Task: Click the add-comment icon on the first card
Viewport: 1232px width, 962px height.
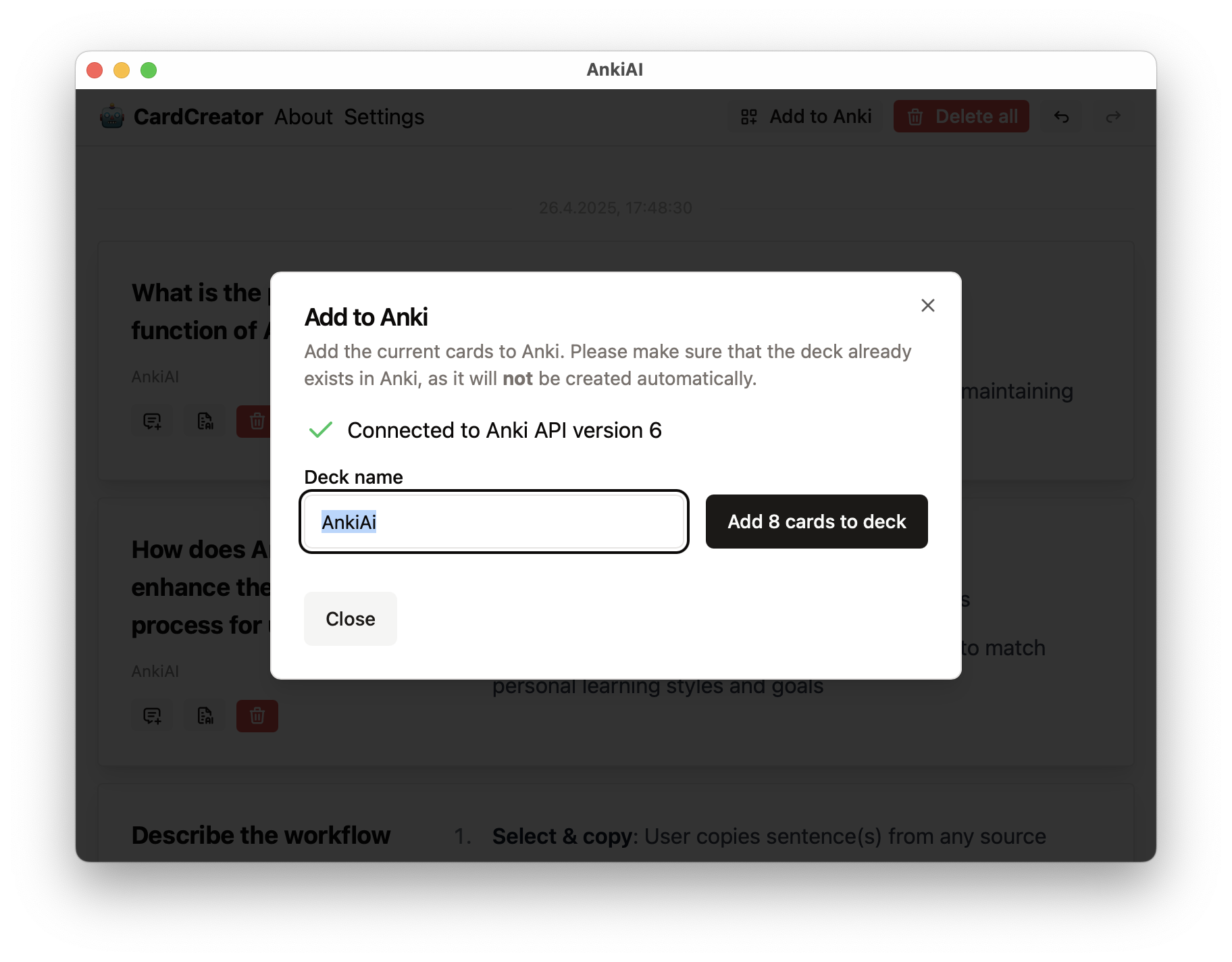Action: pos(152,422)
